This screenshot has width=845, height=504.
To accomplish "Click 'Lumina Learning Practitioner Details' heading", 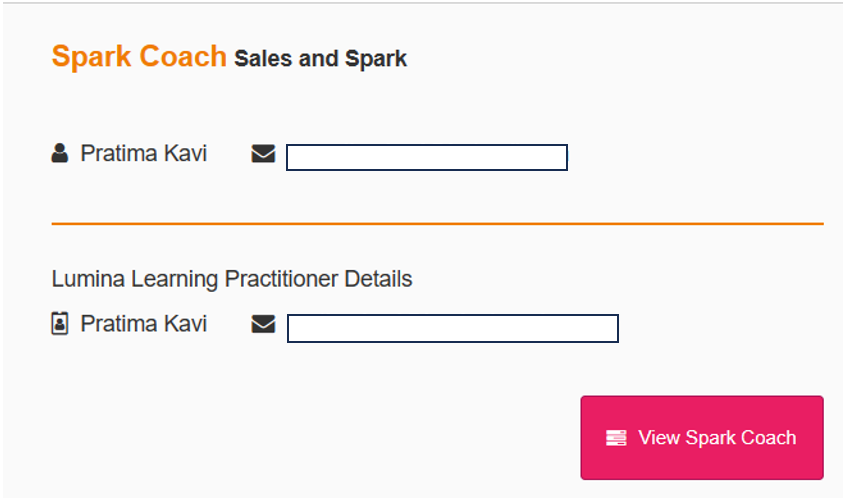I will [x=232, y=279].
